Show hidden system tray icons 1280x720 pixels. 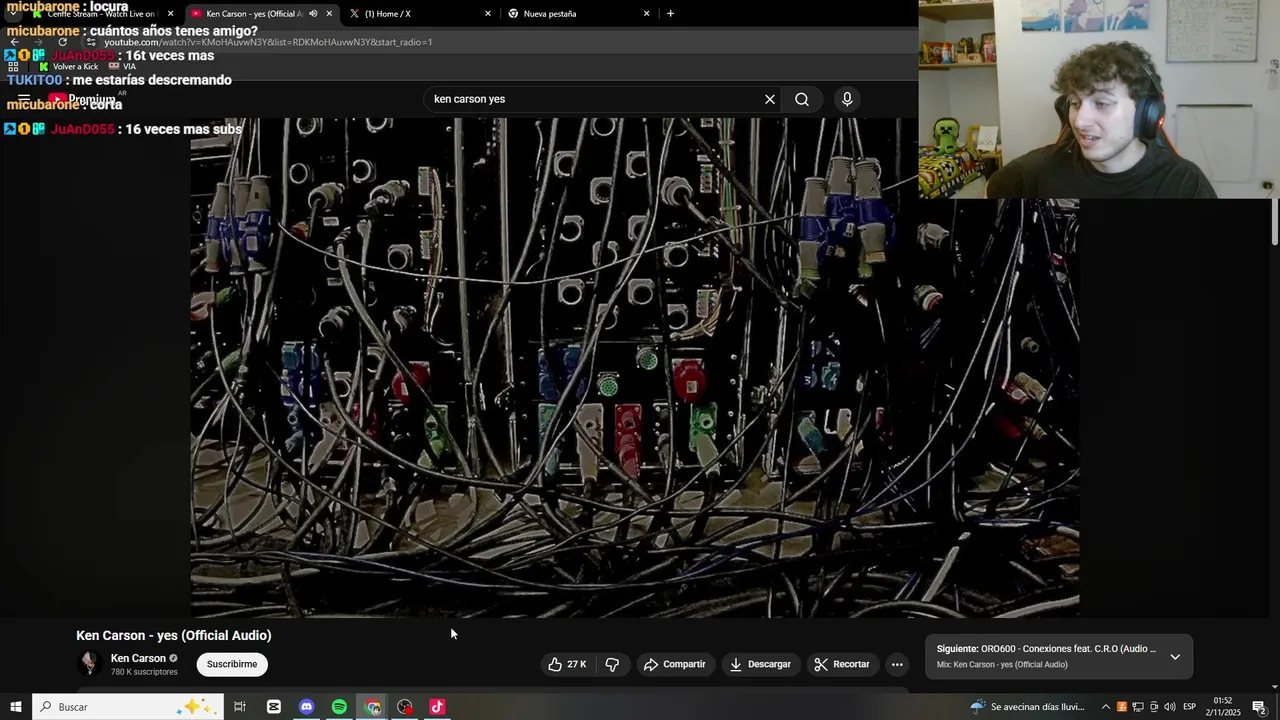[x=1105, y=707]
